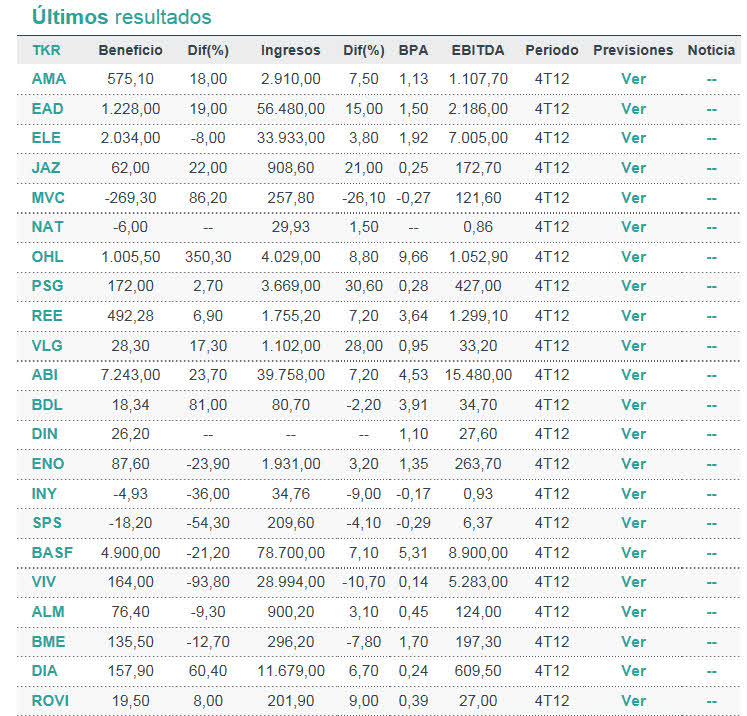Screen dimensions: 747x716
Task: Click the Previsiones column header
Action: (x=633, y=50)
